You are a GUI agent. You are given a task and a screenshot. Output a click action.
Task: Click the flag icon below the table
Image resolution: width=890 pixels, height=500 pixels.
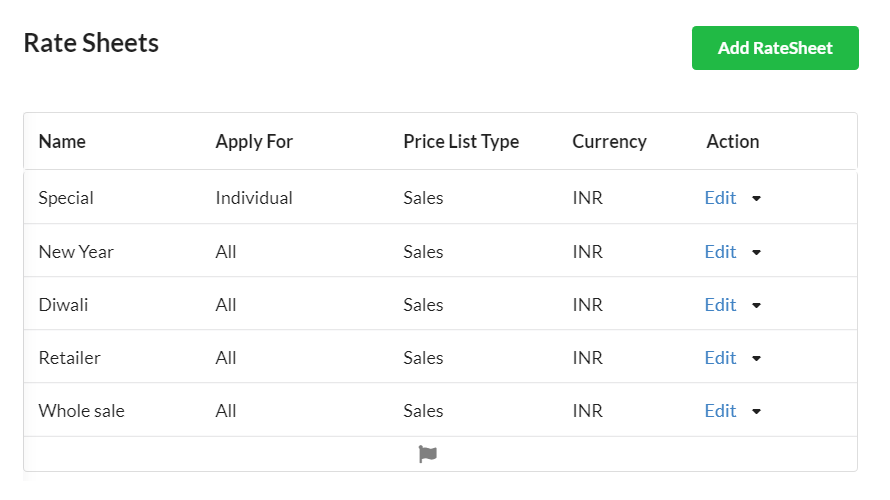(x=428, y=454)
